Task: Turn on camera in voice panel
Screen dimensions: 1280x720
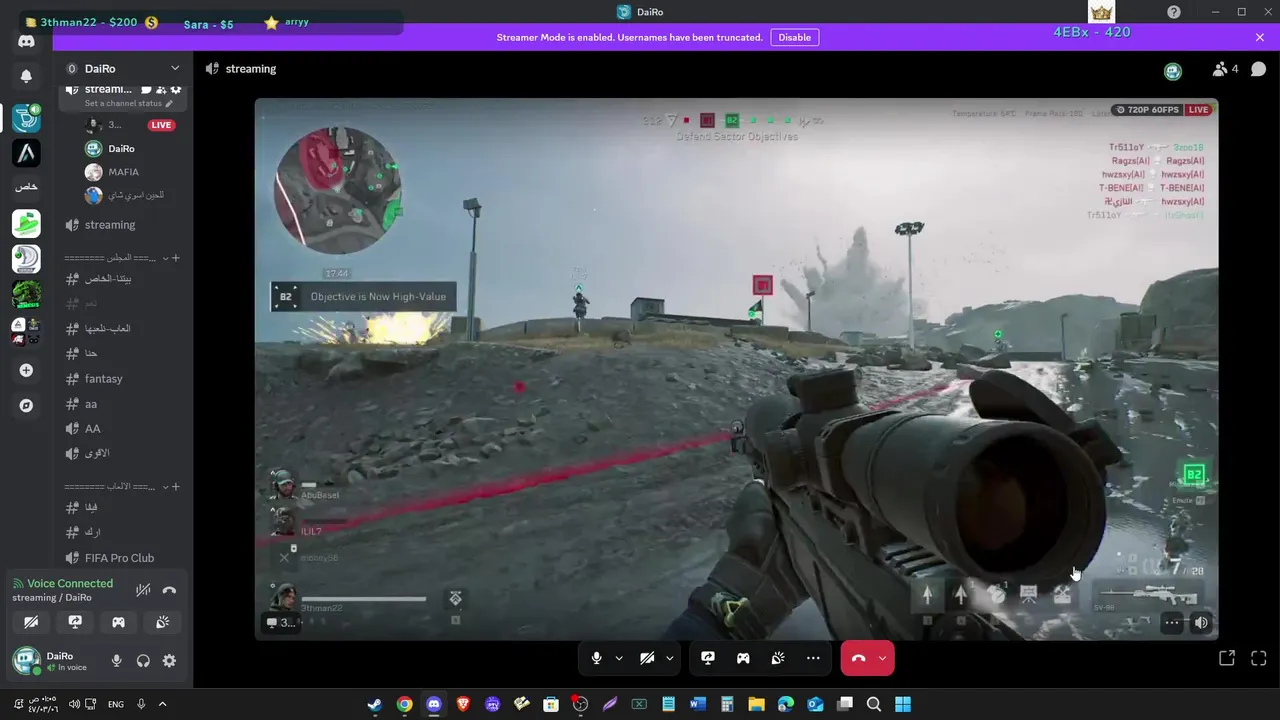Action: 31,622
